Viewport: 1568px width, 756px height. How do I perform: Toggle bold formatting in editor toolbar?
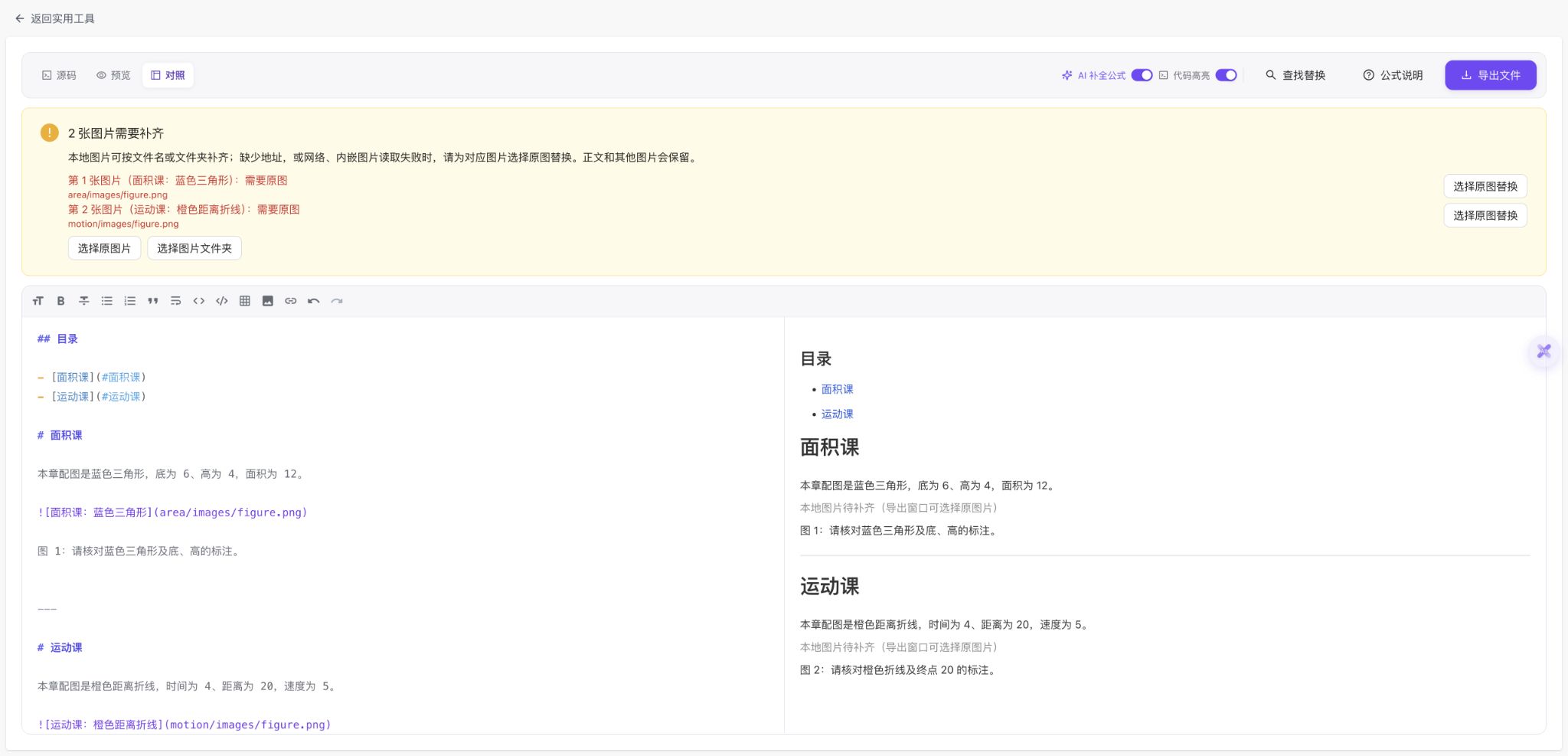coord(60,301)
